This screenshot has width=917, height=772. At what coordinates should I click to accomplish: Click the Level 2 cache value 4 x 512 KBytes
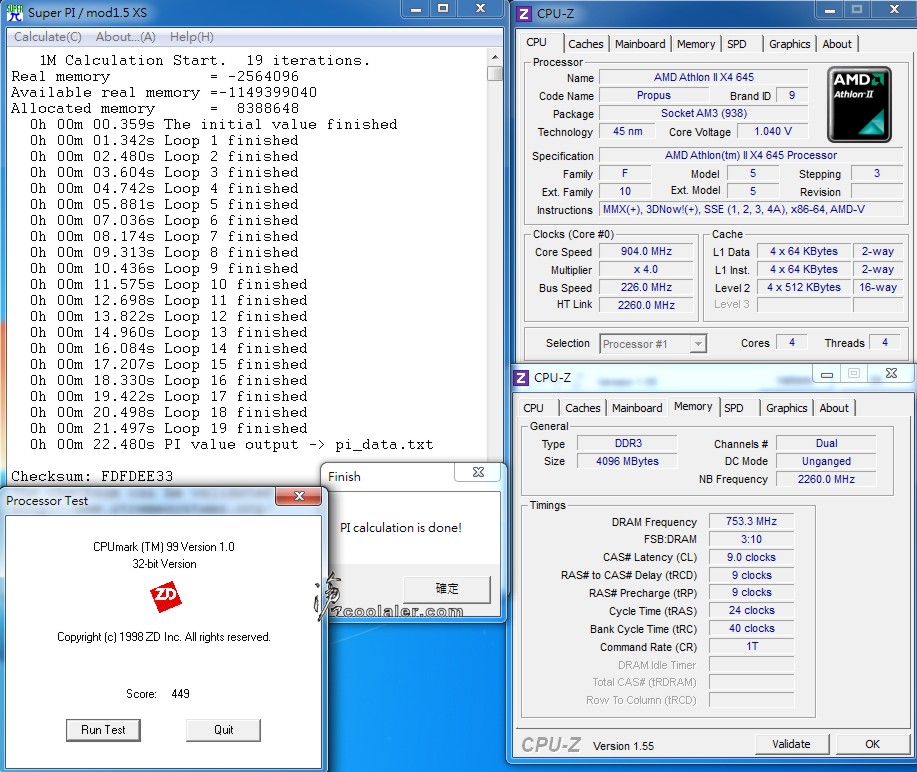point(804,287)
